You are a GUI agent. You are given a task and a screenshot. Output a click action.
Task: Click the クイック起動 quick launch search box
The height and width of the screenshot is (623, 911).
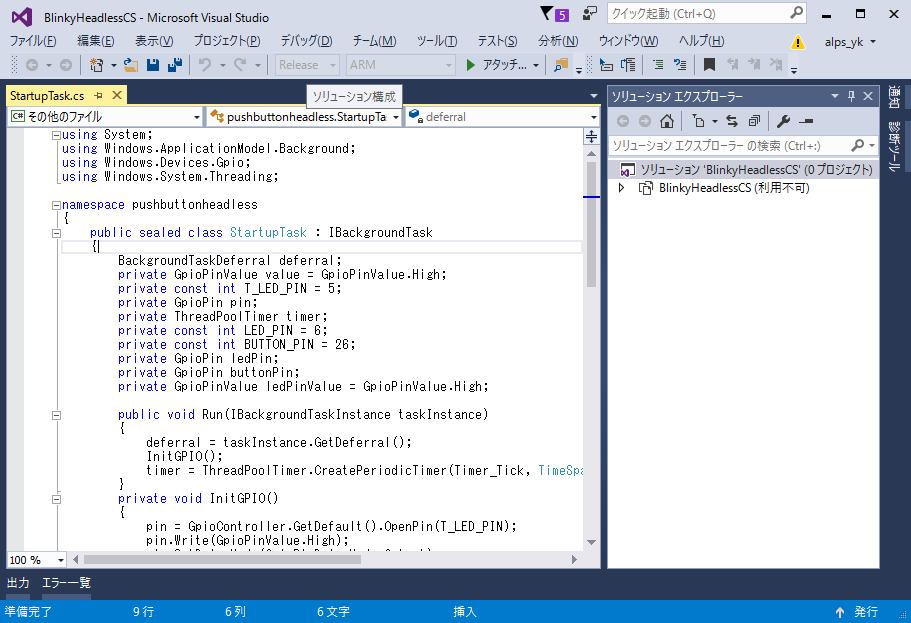(706, 13)
